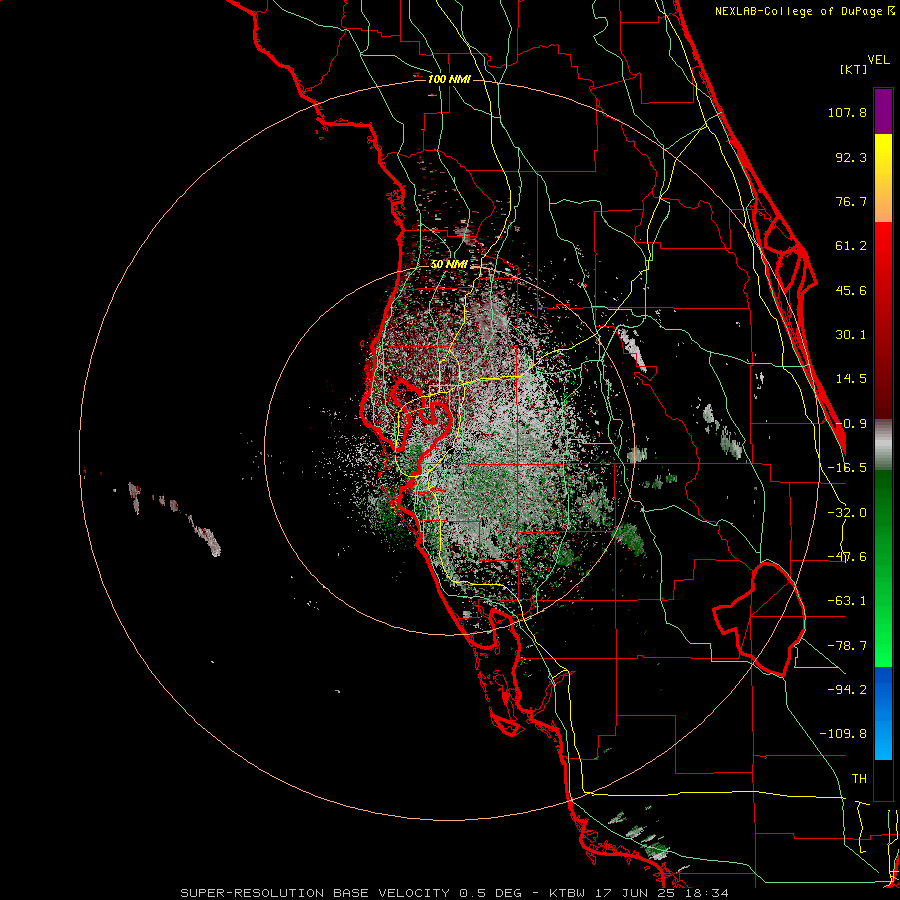Click the NEXLAB-College of DuPage credit text
The image size is (900, 900).
click(804, 11)
